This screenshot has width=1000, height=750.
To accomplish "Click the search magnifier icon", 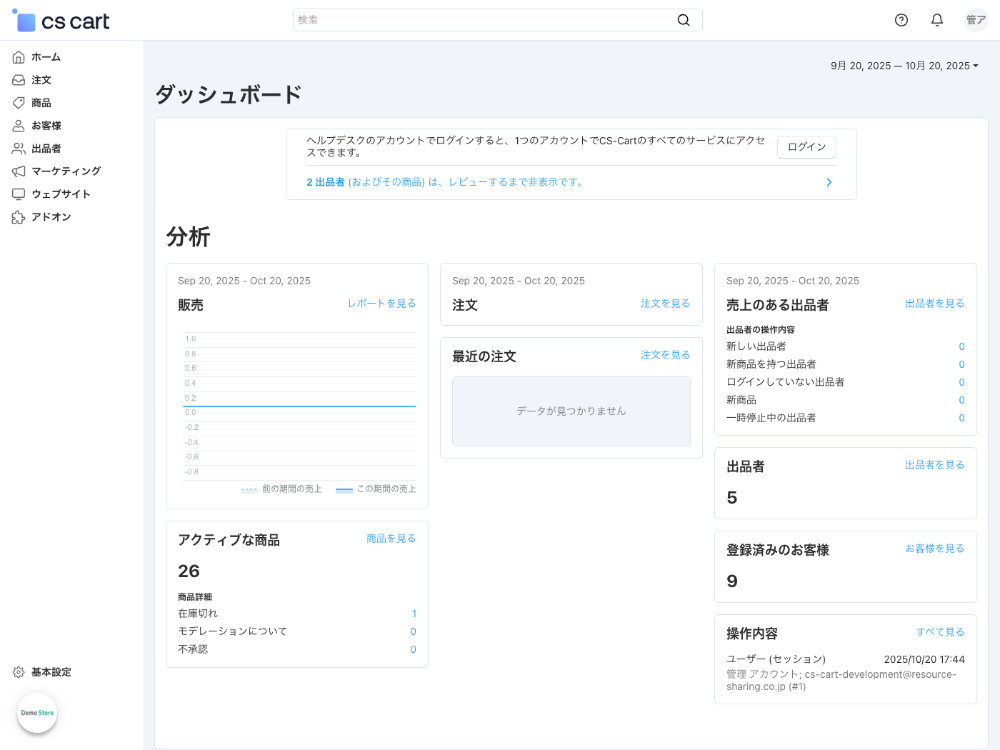I will coord(684,20).
